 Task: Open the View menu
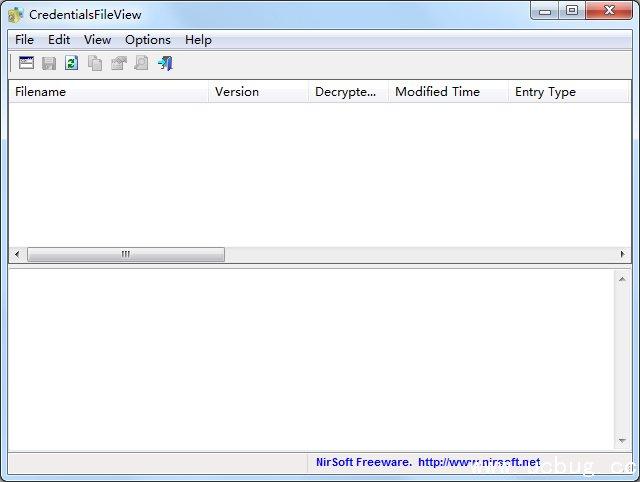tap(98, 40)
